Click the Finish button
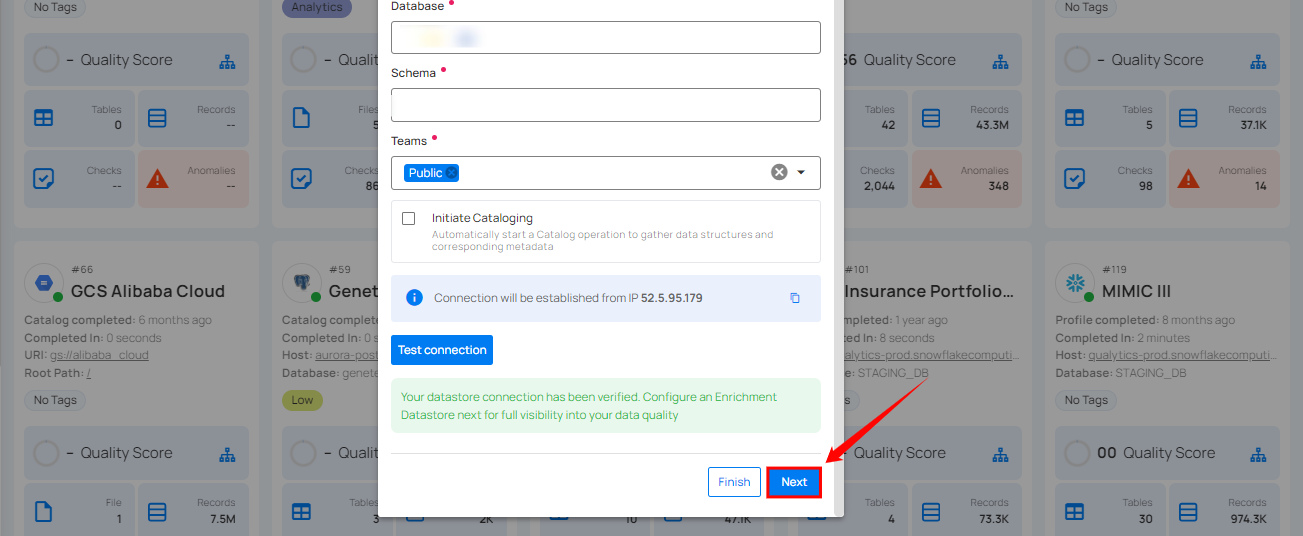Viewport: 1303px width, 536px height. [x=734, y=482]
